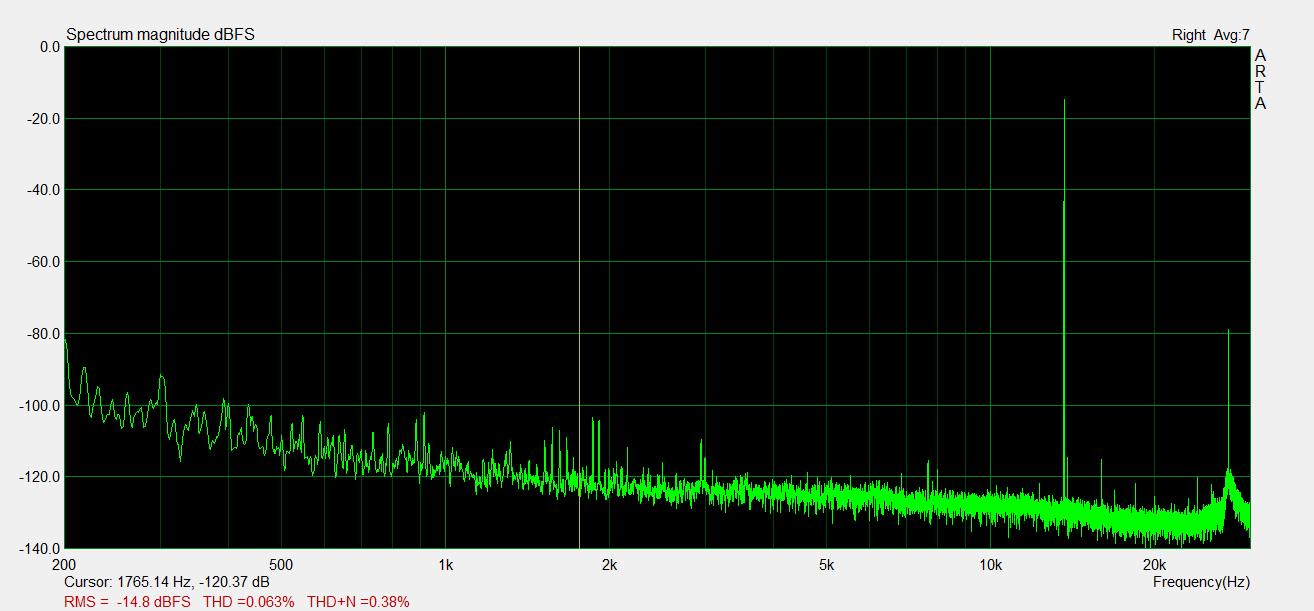This screenshot has width=1314, height=611.
Task: Click the 'THD =0.063%' value
Action: click(249, 602)
